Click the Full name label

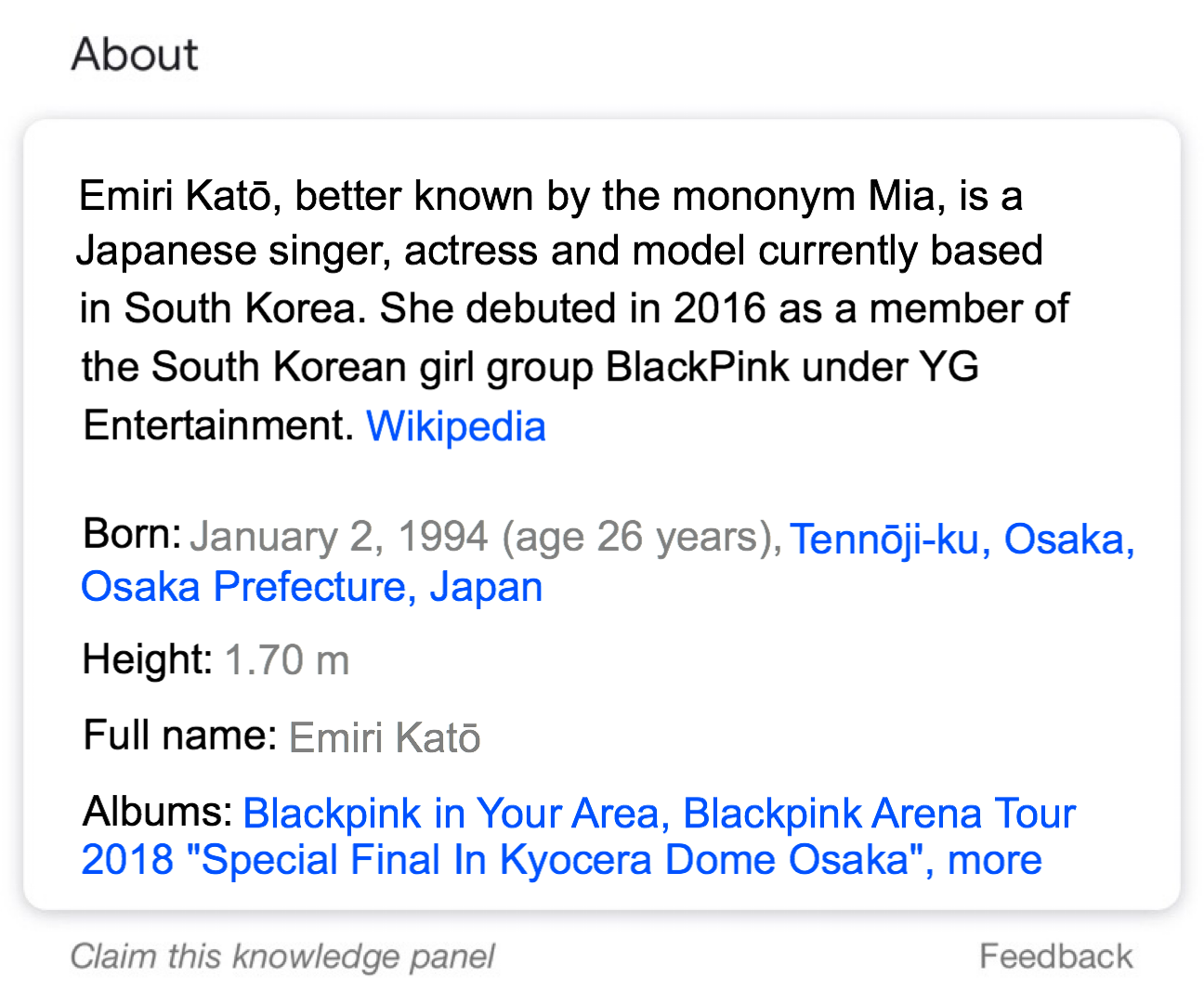180,736
